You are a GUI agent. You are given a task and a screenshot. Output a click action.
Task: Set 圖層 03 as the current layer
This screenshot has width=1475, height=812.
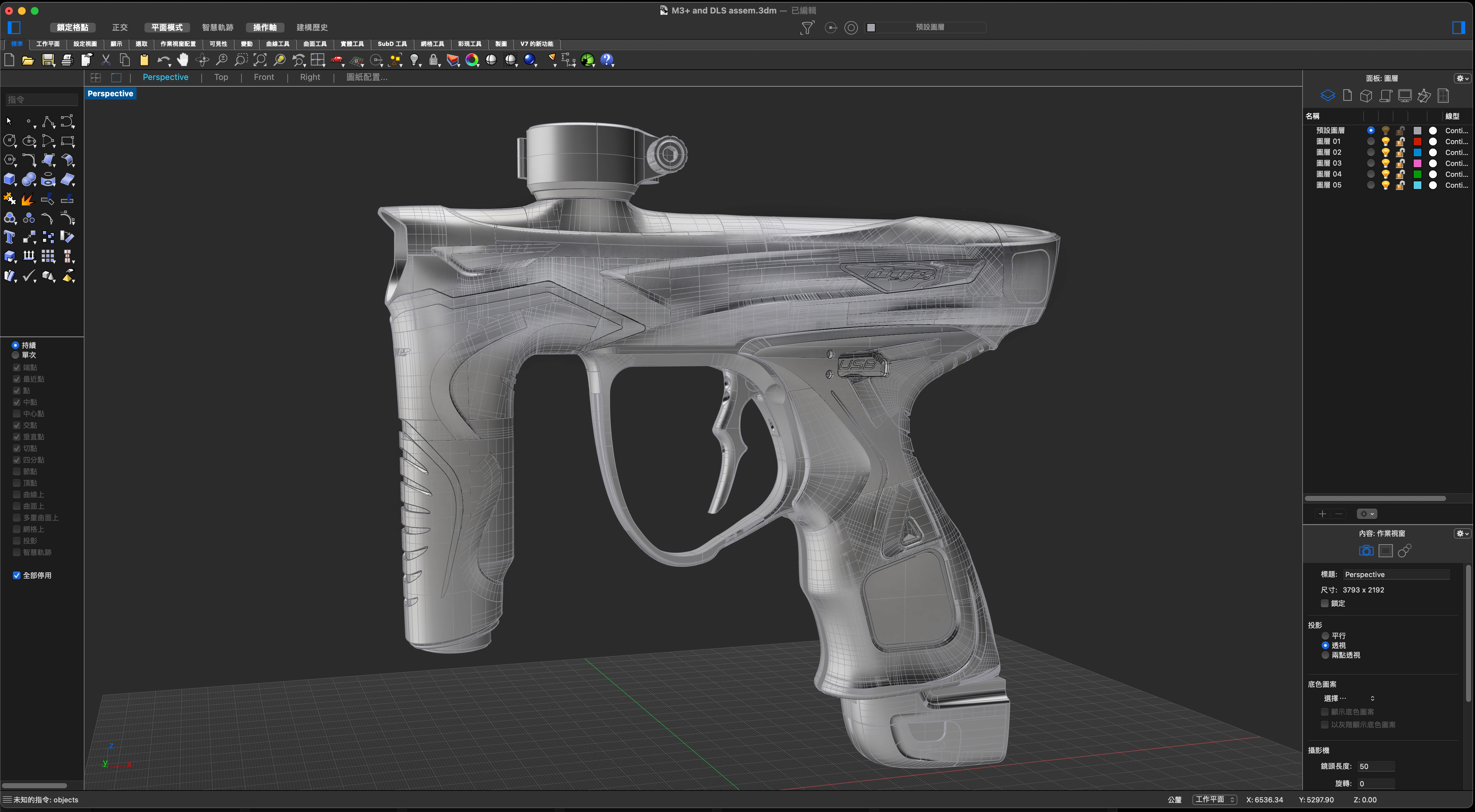pyautogui.click(x=1370, y=163)
